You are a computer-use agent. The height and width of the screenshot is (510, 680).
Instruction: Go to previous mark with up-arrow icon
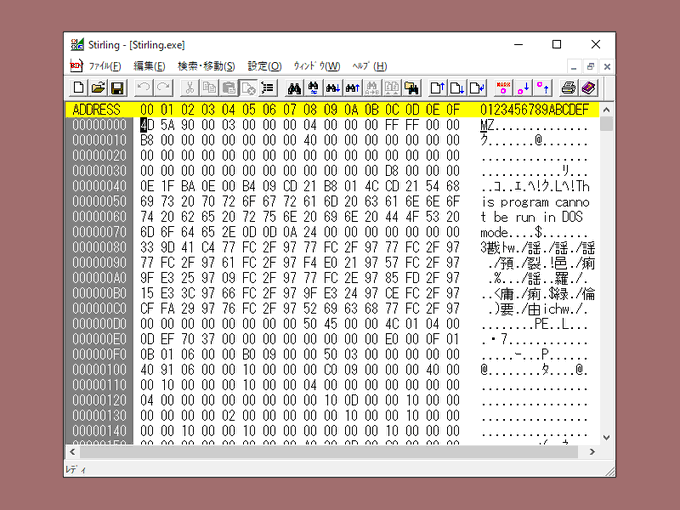click(542, 88)
